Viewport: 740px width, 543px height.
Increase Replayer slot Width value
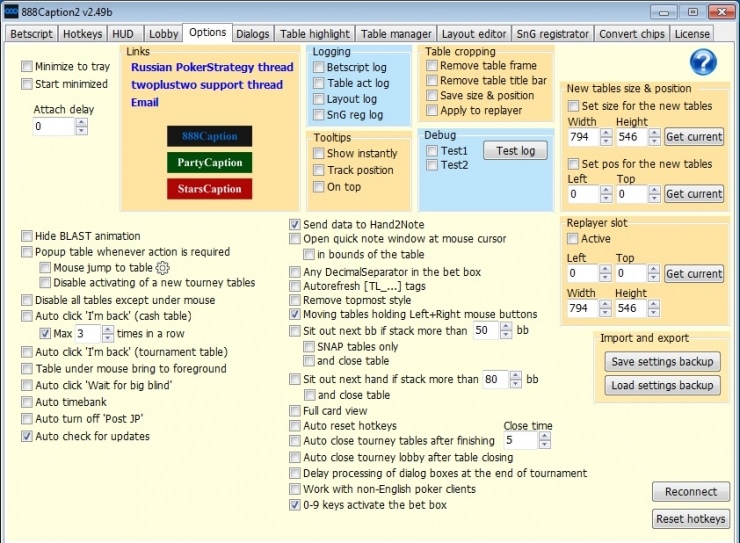(x=605, y=304)
